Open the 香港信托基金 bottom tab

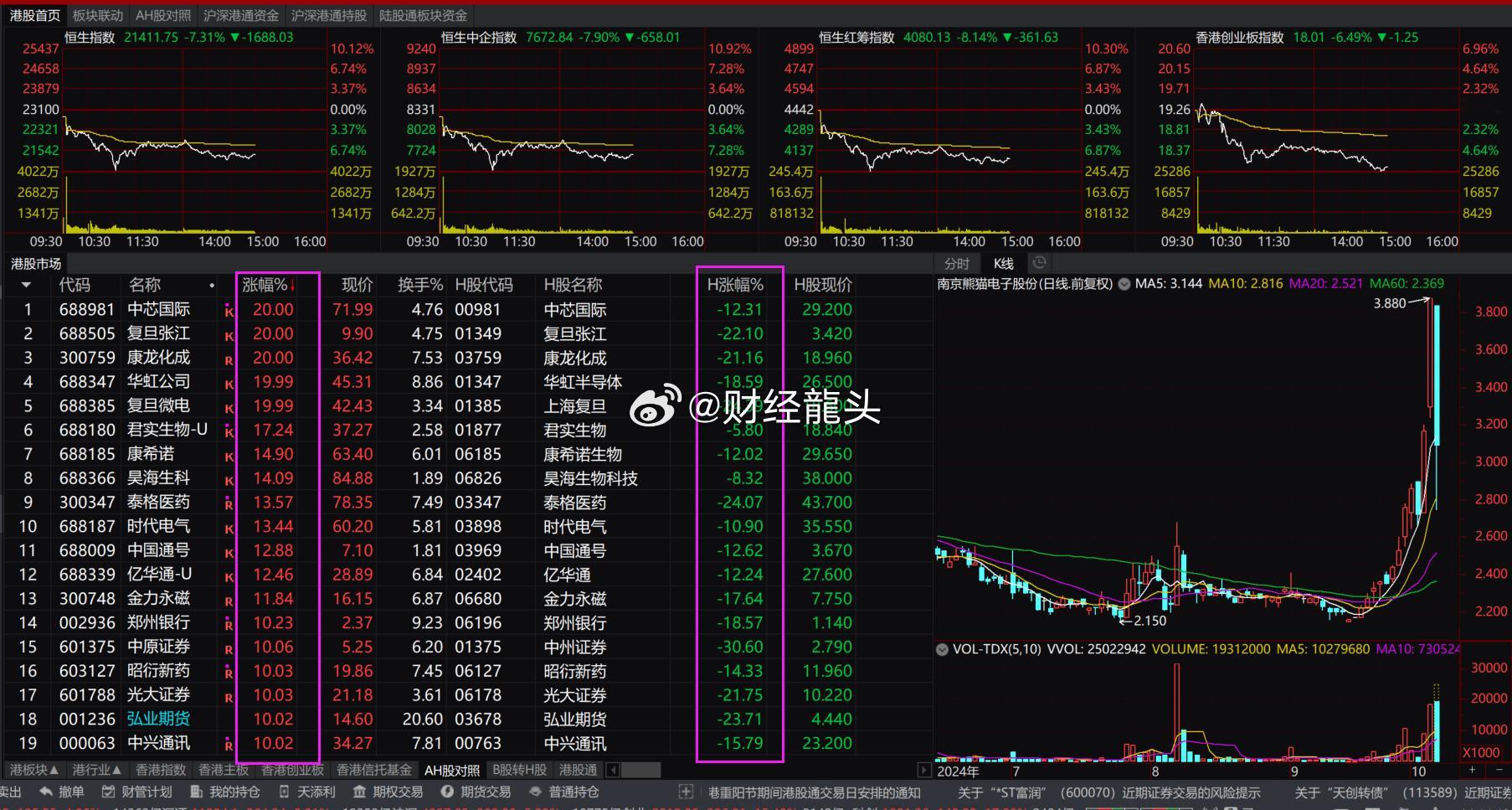tap(374, 770)
